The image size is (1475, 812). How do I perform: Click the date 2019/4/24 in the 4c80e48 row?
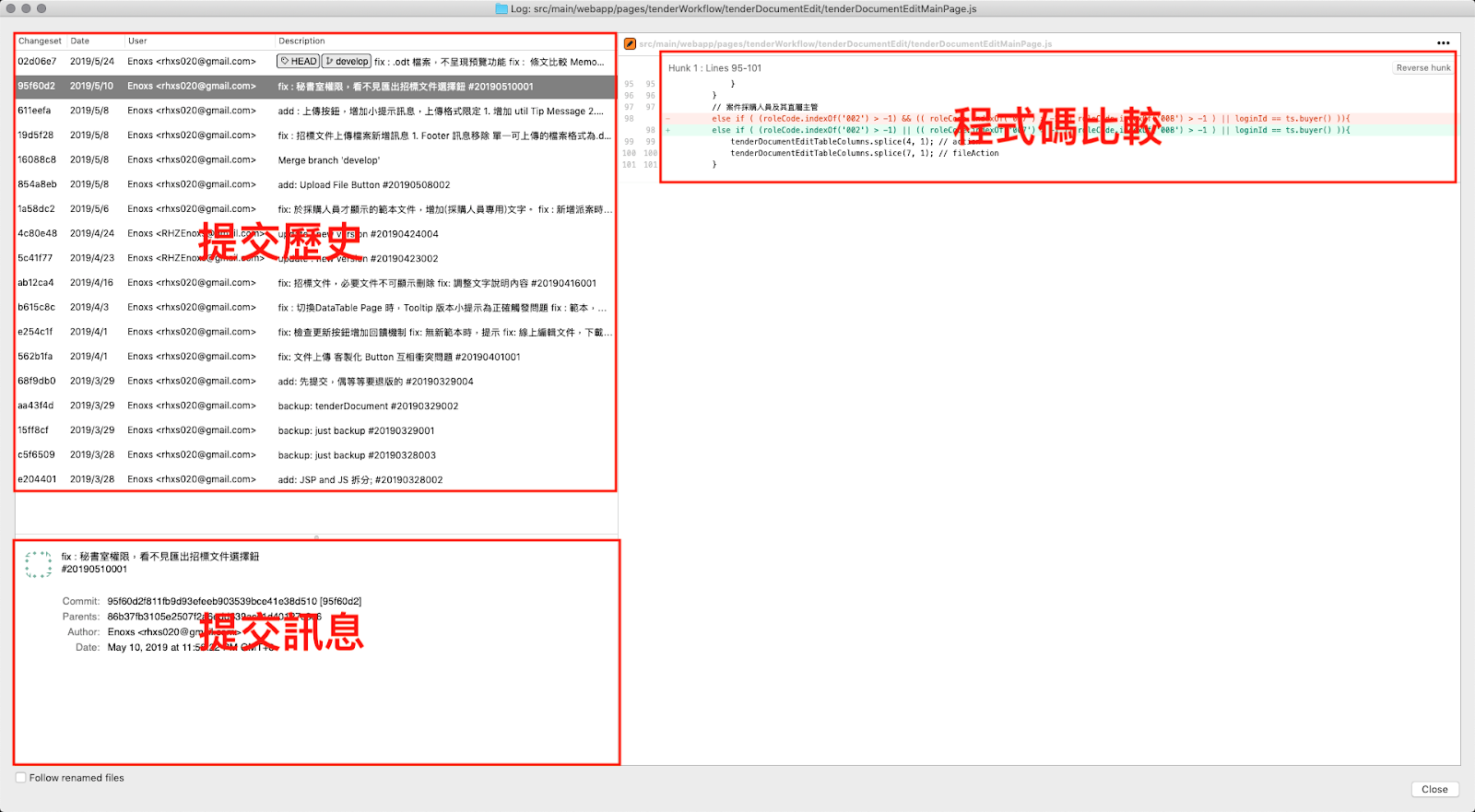tap(92, 233)
